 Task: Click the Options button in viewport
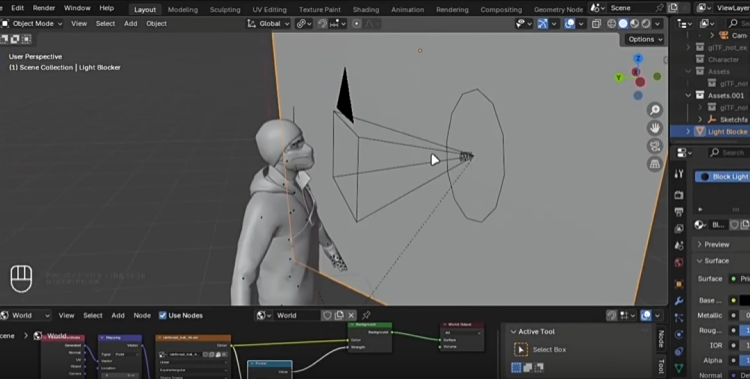[645, 39]
